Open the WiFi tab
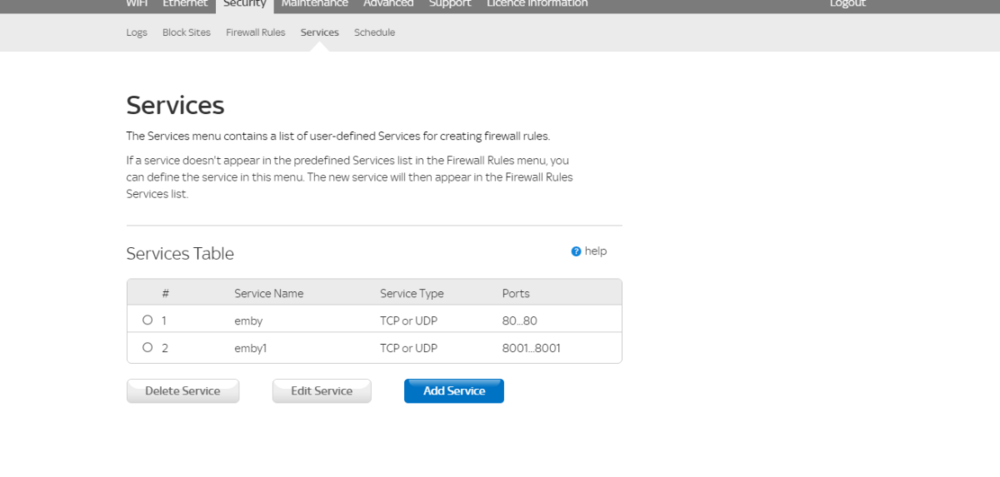Screen dimensions: 1000x477 [x=136, y=4]
